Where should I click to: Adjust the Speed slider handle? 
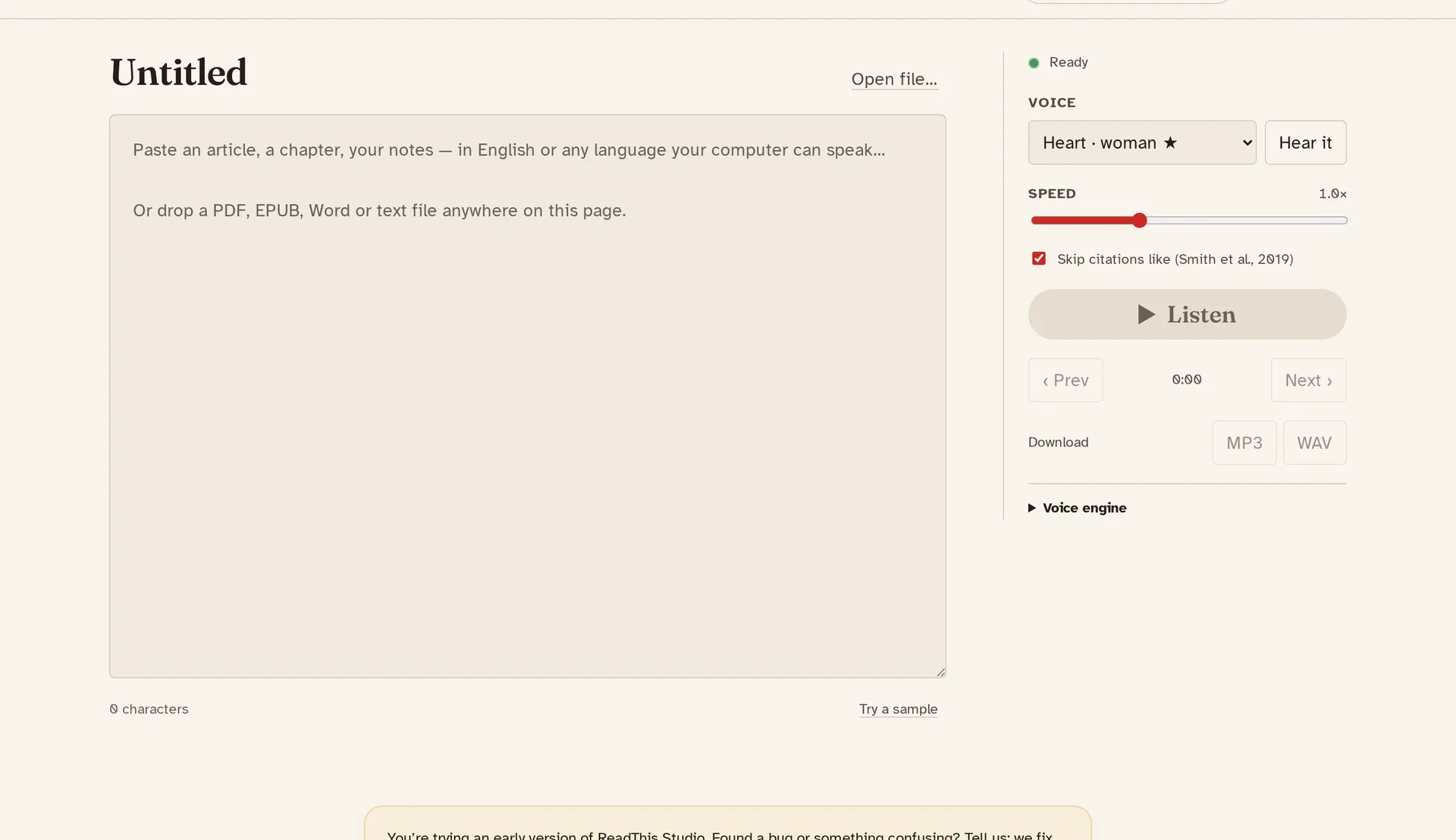pyautogui.click(x=1139, y=221)
